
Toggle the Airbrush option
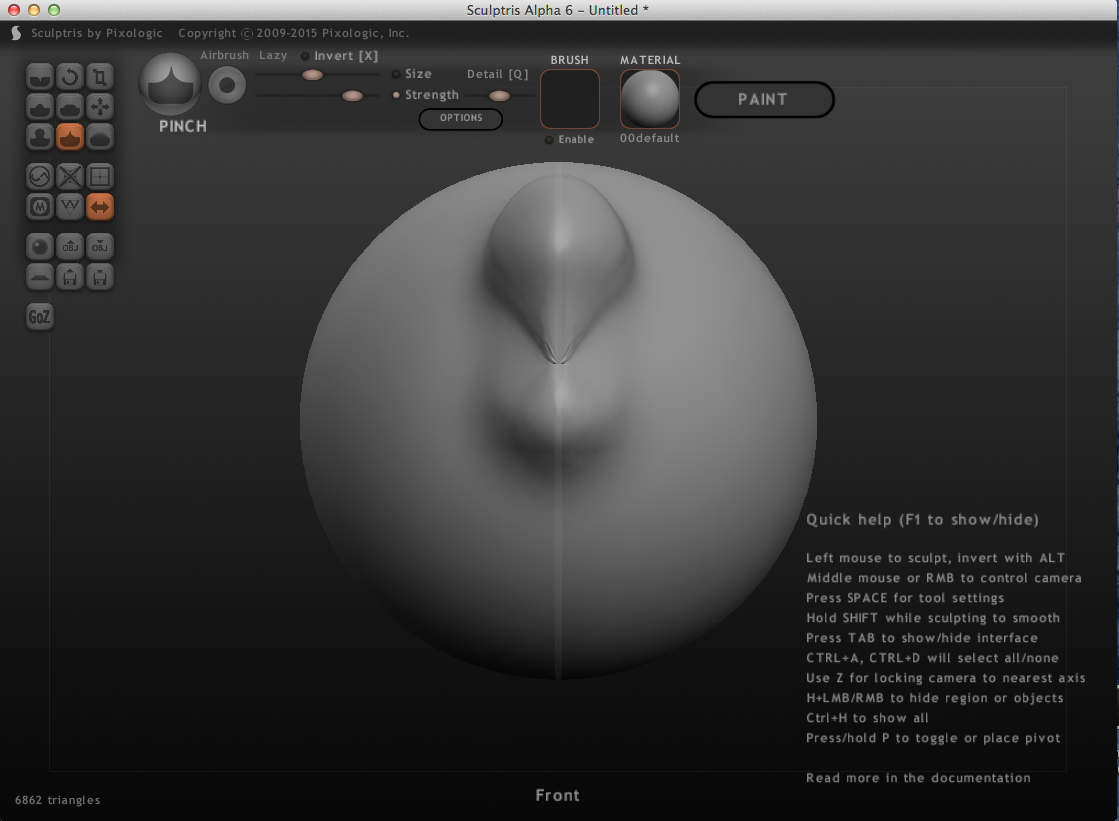224,55
